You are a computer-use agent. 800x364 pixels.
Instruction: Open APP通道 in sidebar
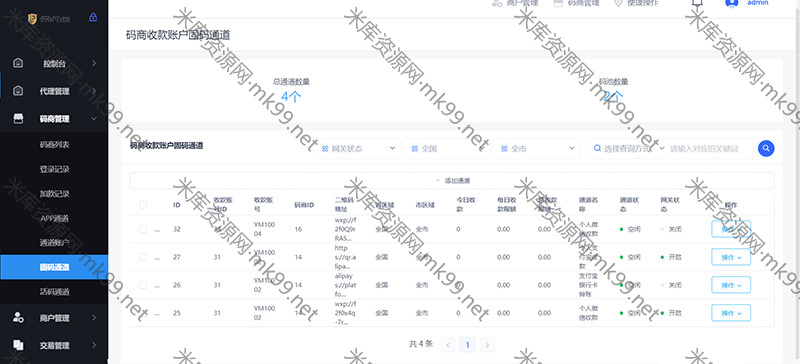click(55, 218)
